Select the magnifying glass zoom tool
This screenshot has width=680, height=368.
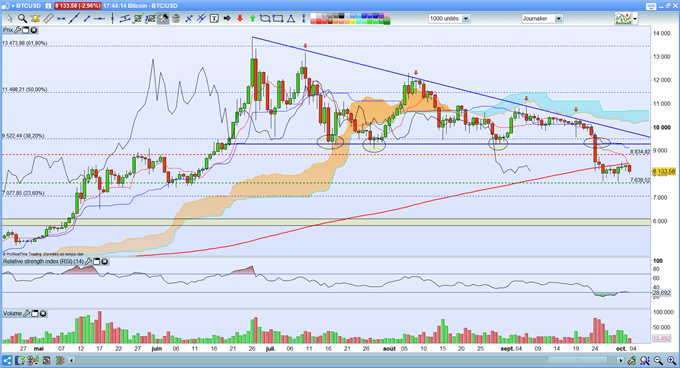[x=22, y=19]
